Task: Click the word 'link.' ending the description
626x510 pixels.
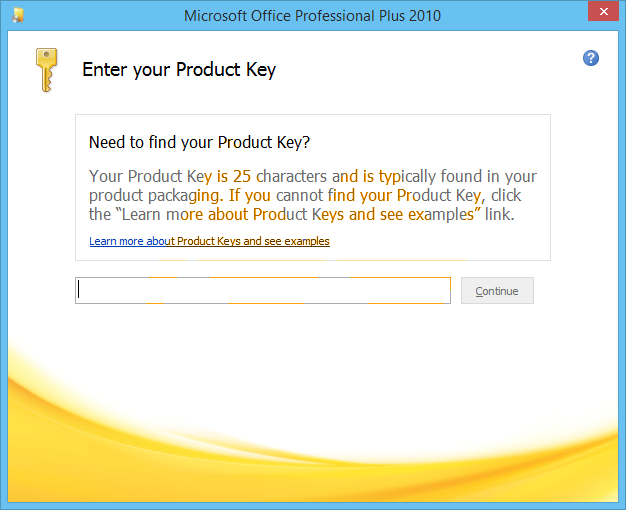Action: pyautogui.click(x=499, y=214)
